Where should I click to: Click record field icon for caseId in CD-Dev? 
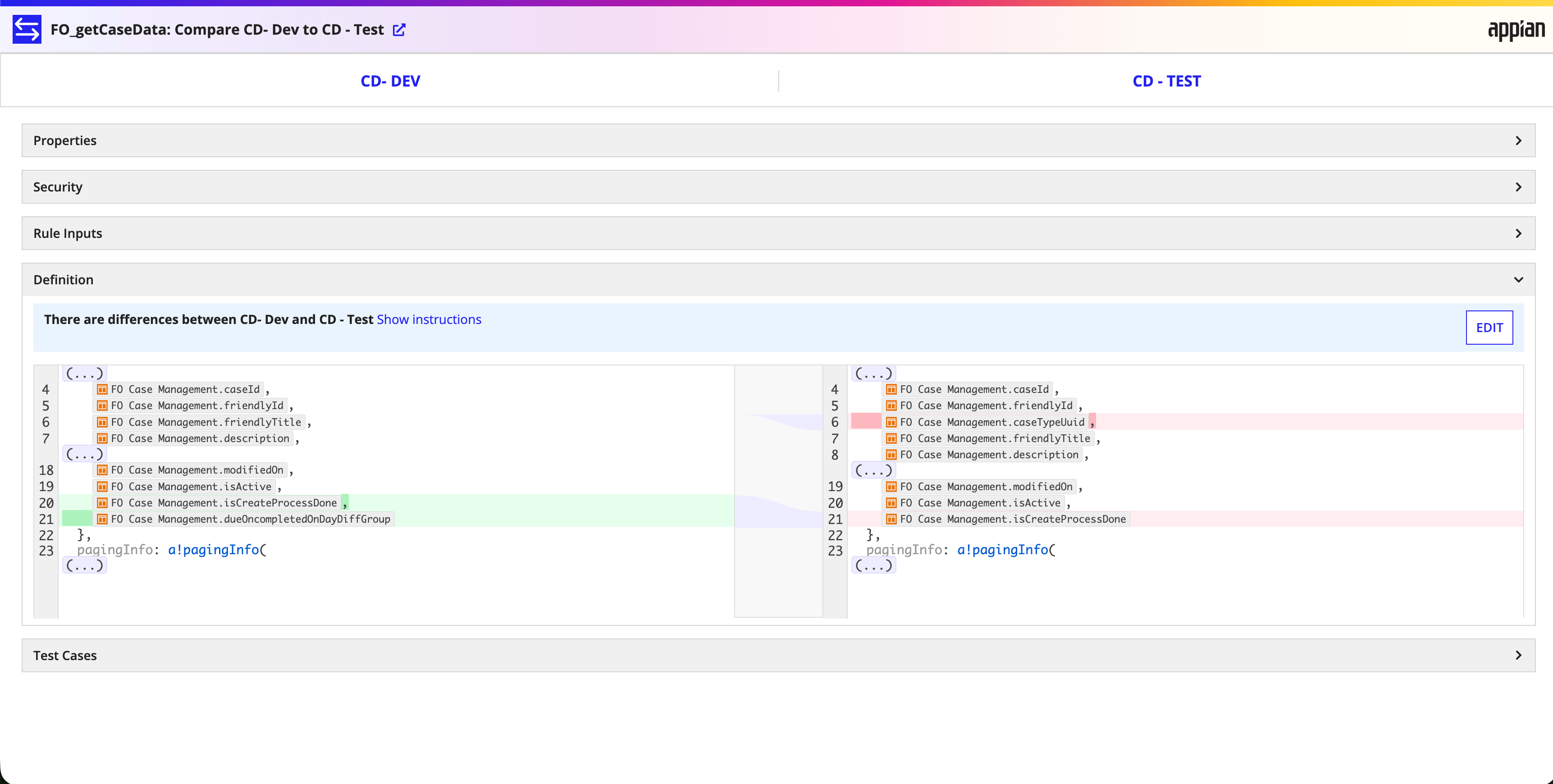[102, 389]
